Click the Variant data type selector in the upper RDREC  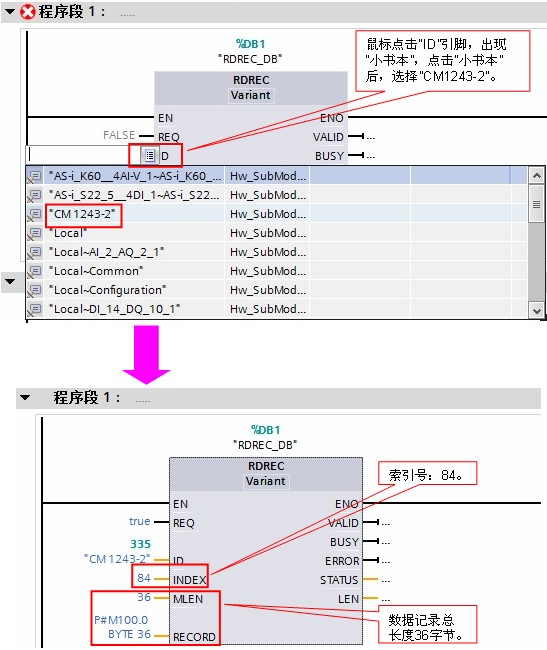pos(251,95)
